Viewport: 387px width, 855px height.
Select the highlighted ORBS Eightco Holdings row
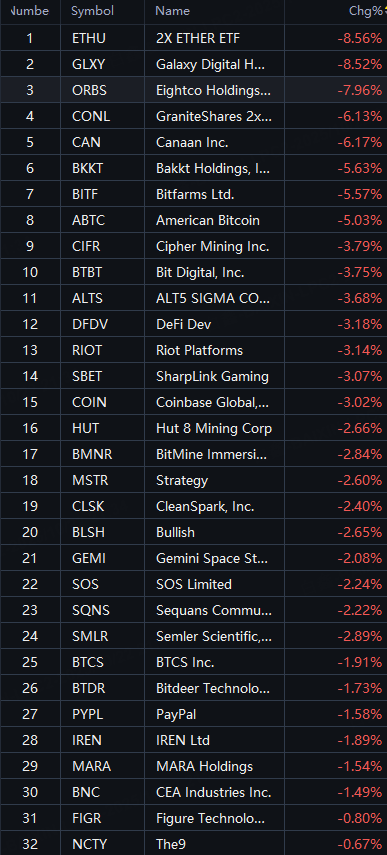[x=194, y=90]
